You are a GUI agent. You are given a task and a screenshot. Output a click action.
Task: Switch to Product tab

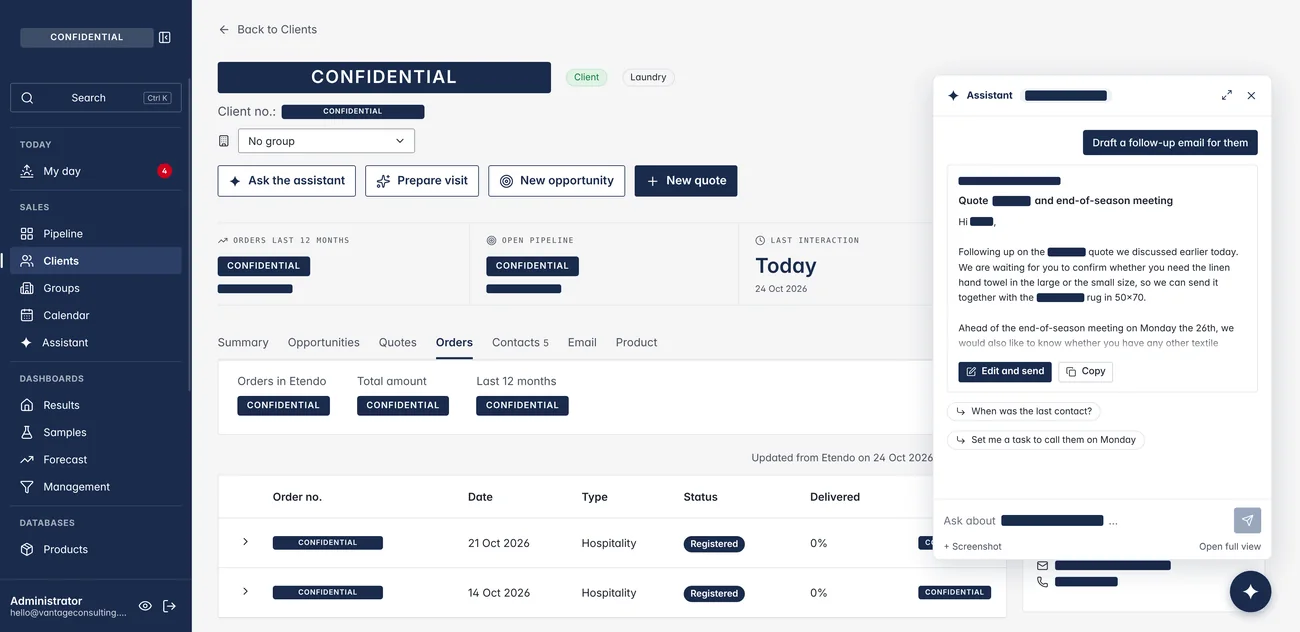pyautogui.click(x=636, y=342)
